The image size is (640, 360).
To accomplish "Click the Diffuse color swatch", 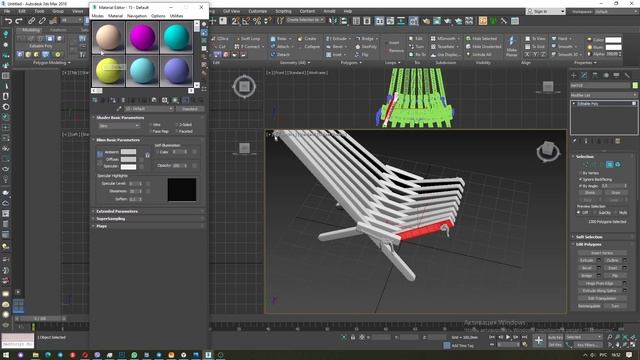I will (128, 159).
